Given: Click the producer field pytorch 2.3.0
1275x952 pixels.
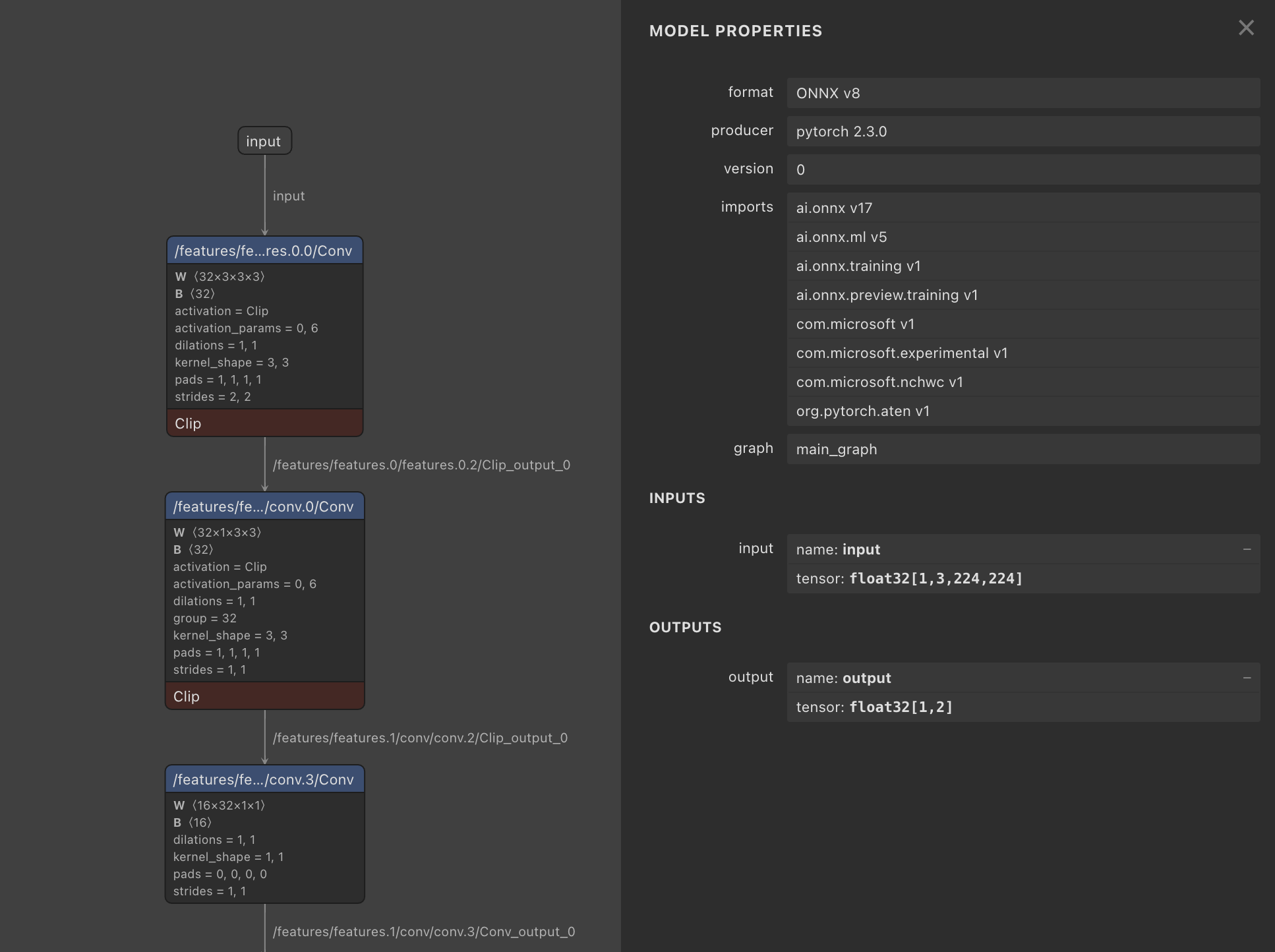Looking at the screenshot, I should point(1023,131).
